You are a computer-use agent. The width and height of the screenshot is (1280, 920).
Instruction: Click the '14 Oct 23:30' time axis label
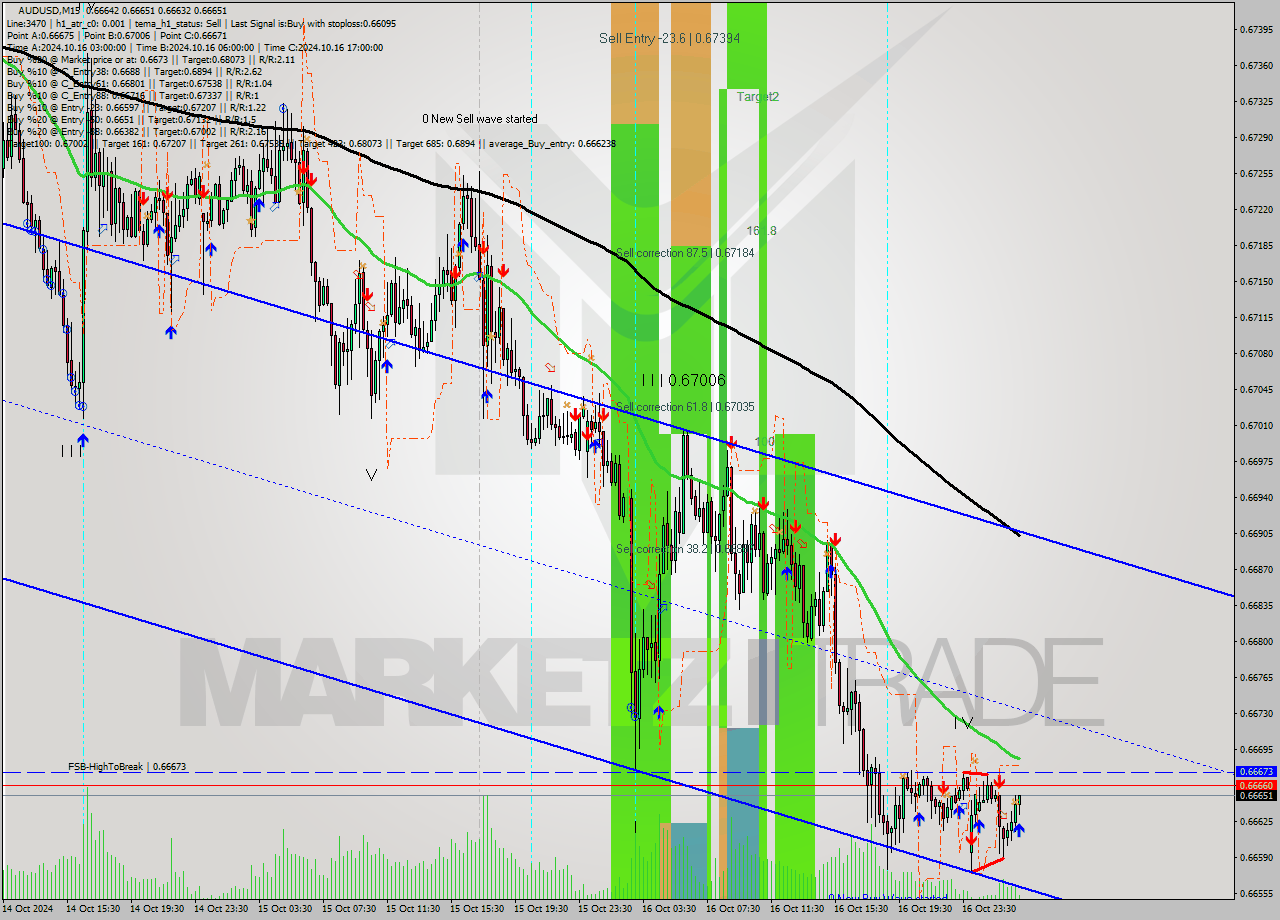click(221, 909)
